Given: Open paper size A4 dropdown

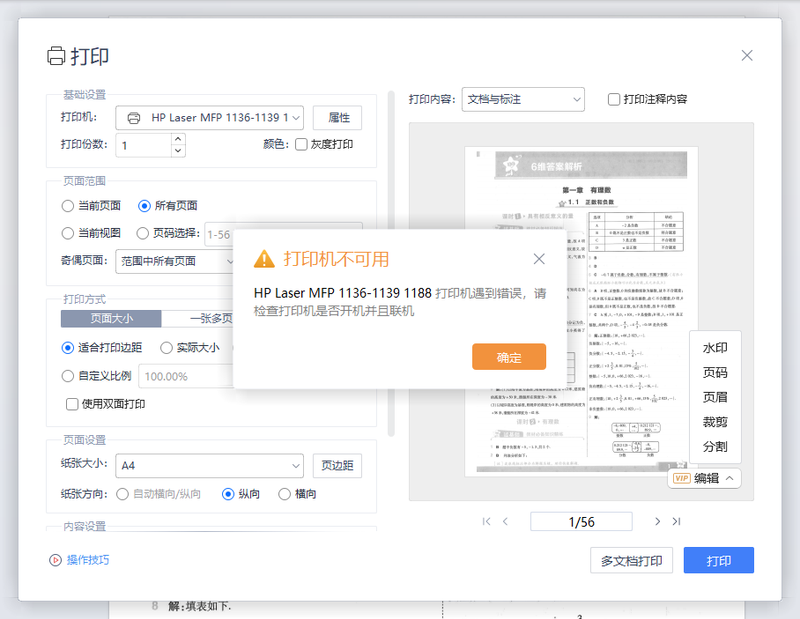Looking at the screenshot, I should [209, 465].
